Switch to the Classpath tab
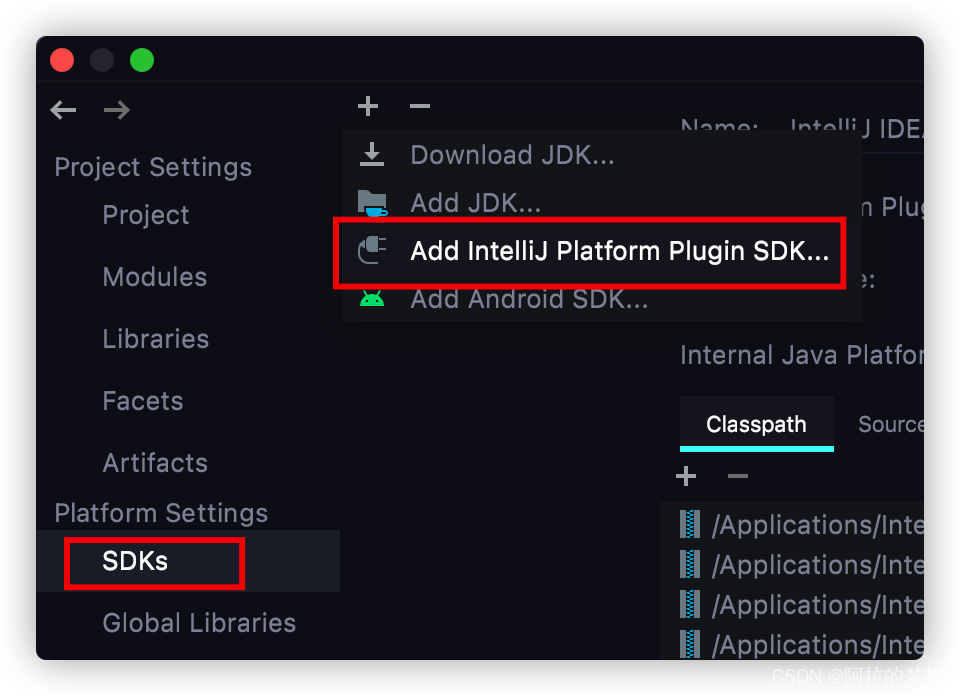 point(756,424)
